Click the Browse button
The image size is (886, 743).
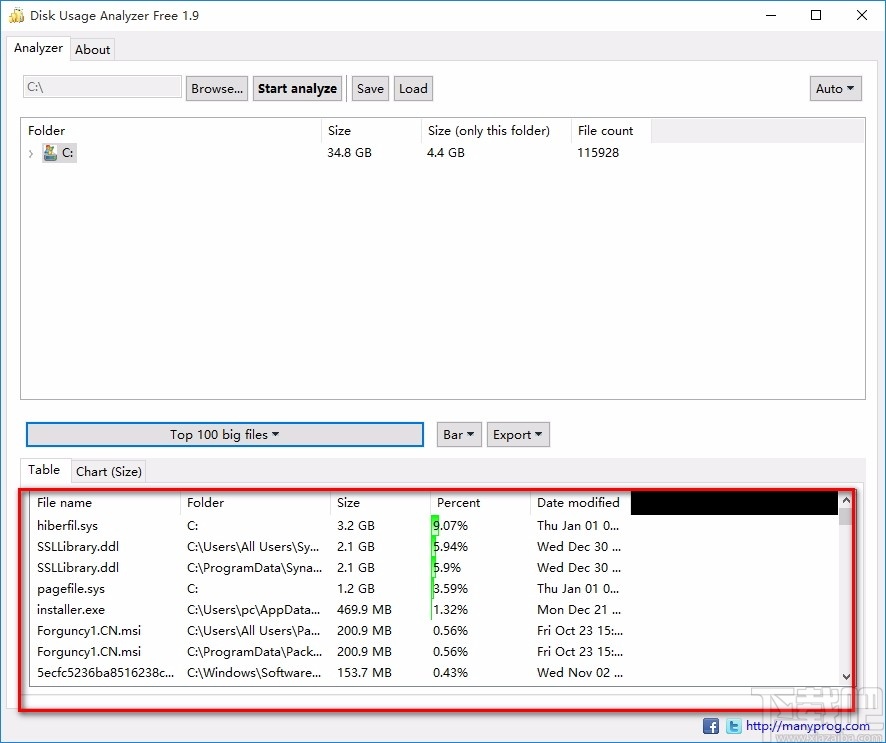pos(216,88)
